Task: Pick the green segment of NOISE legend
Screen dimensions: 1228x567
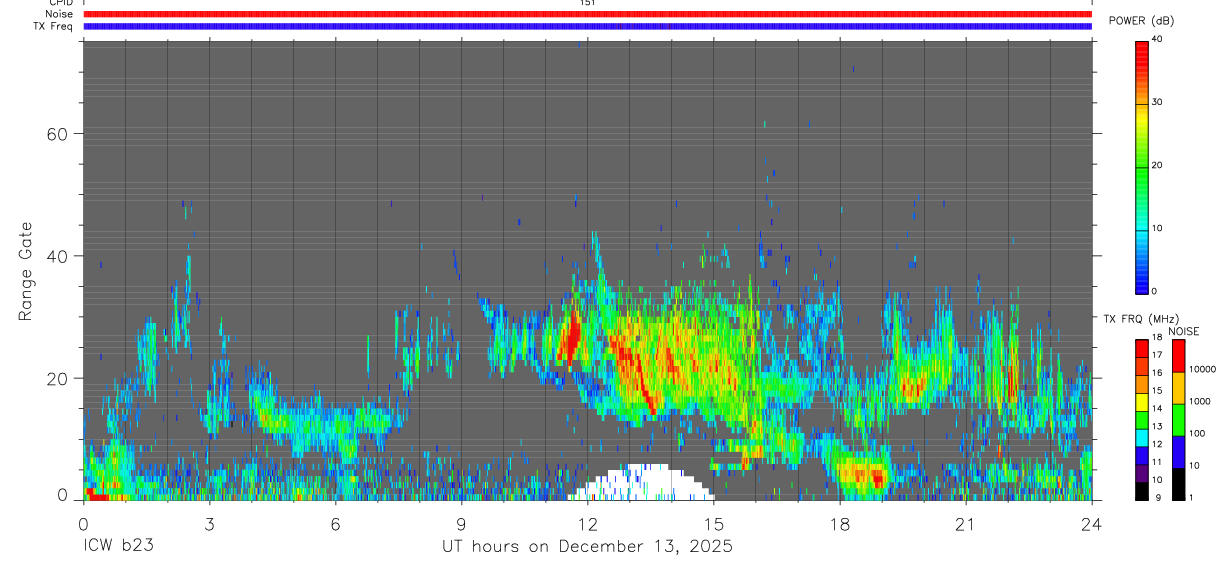Action: (x=1178, y=420)
